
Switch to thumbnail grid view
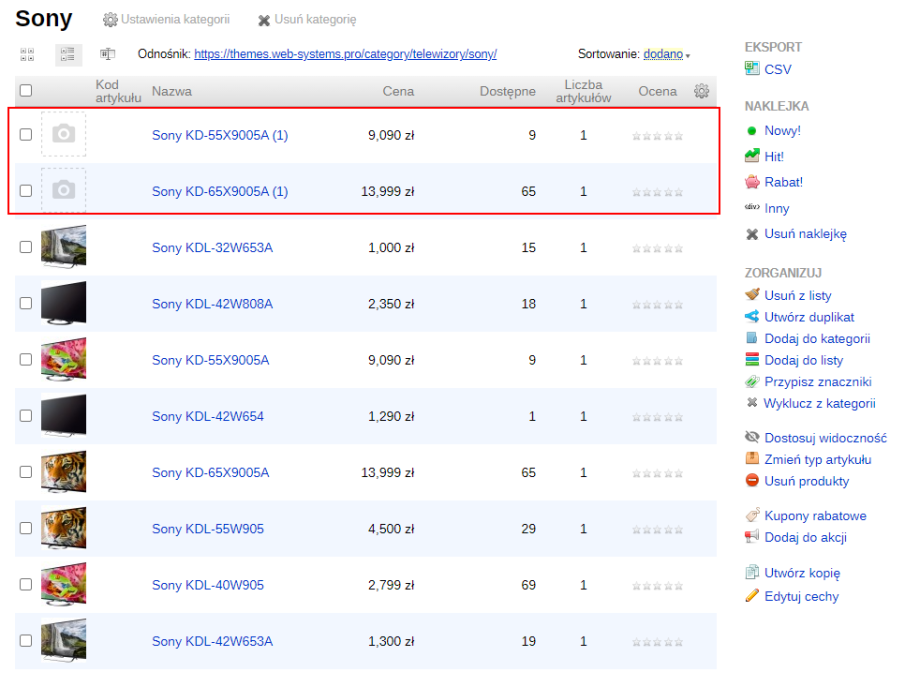pos(27,54)
